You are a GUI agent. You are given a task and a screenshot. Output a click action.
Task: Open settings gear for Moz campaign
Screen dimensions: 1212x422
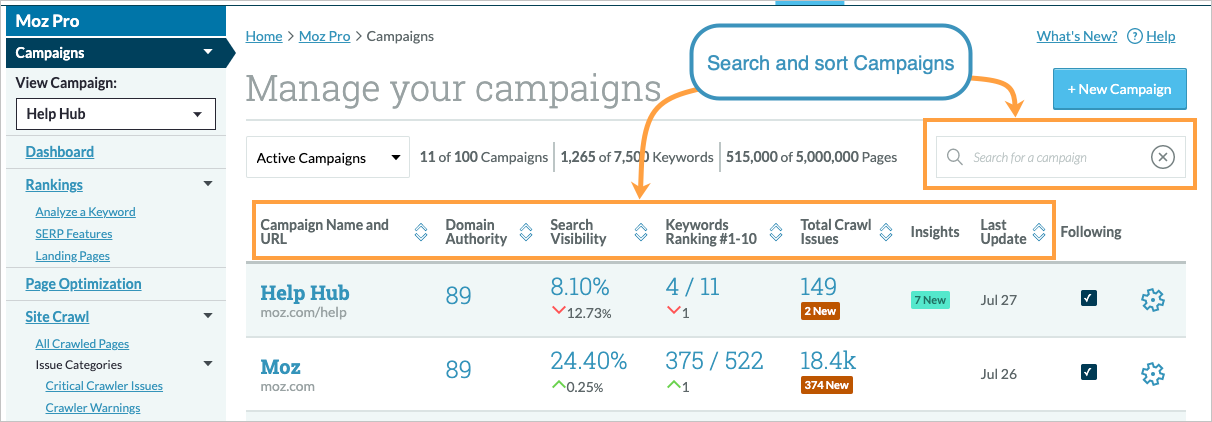(1153, 373)
